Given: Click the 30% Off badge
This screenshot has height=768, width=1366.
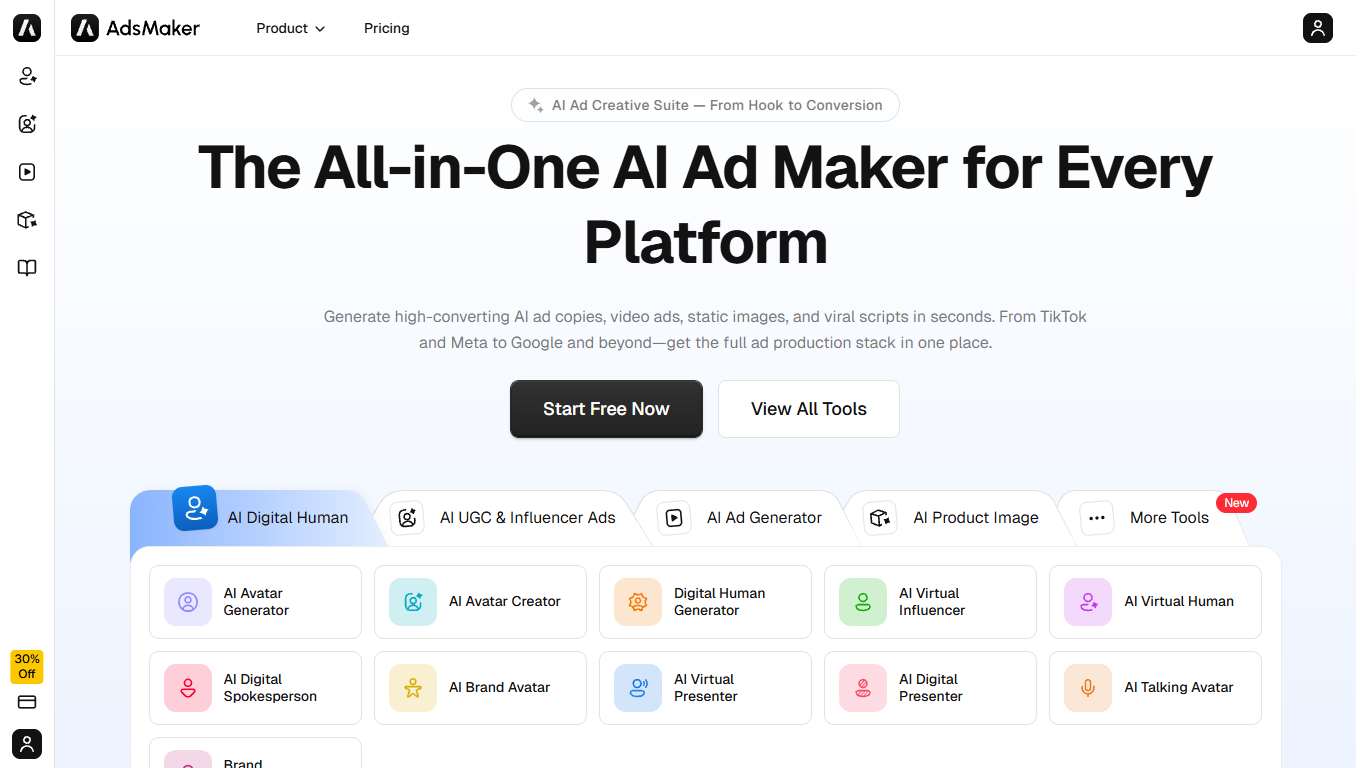Looking at the screenshot, I should [26, 667].
